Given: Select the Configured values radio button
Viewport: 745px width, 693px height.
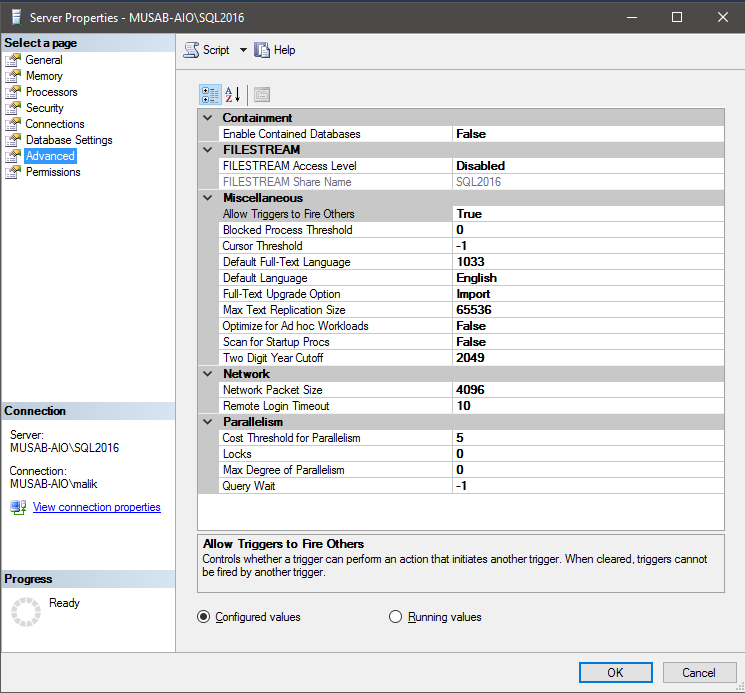Looking at the screenshot, I should pos(204,617).
